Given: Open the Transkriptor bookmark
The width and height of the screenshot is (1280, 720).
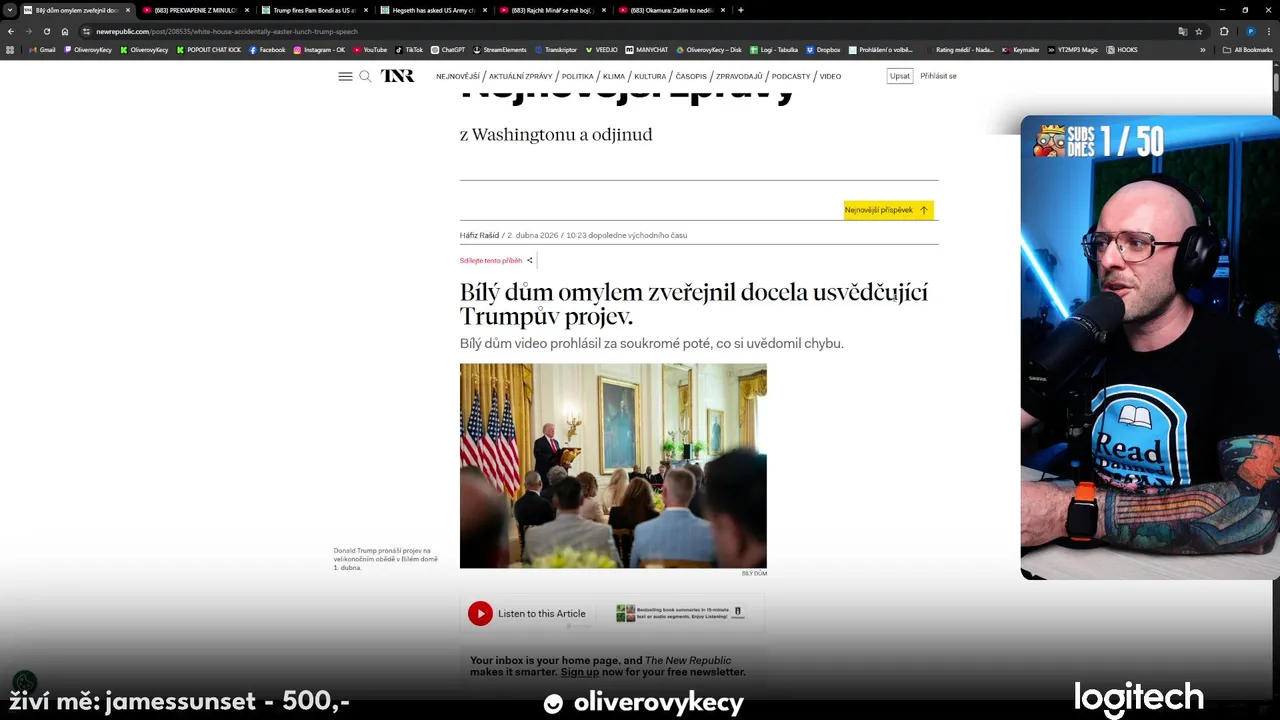Looking at the screenshot, I should [556, 49].
